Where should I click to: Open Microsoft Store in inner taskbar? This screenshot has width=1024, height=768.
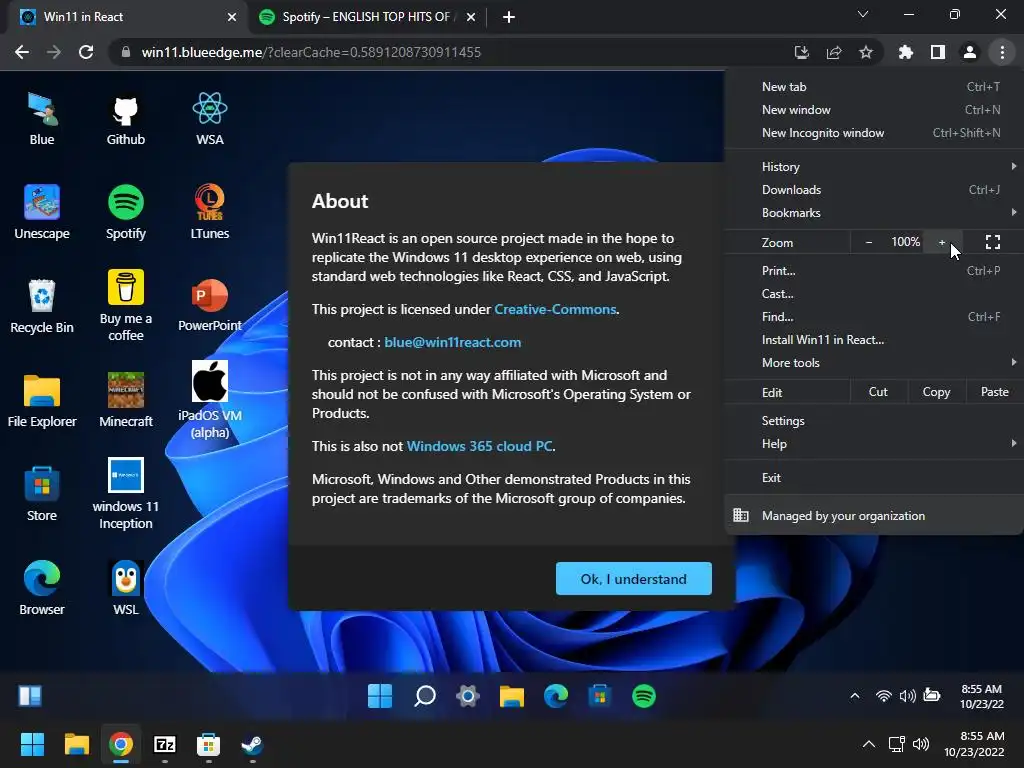600,696
